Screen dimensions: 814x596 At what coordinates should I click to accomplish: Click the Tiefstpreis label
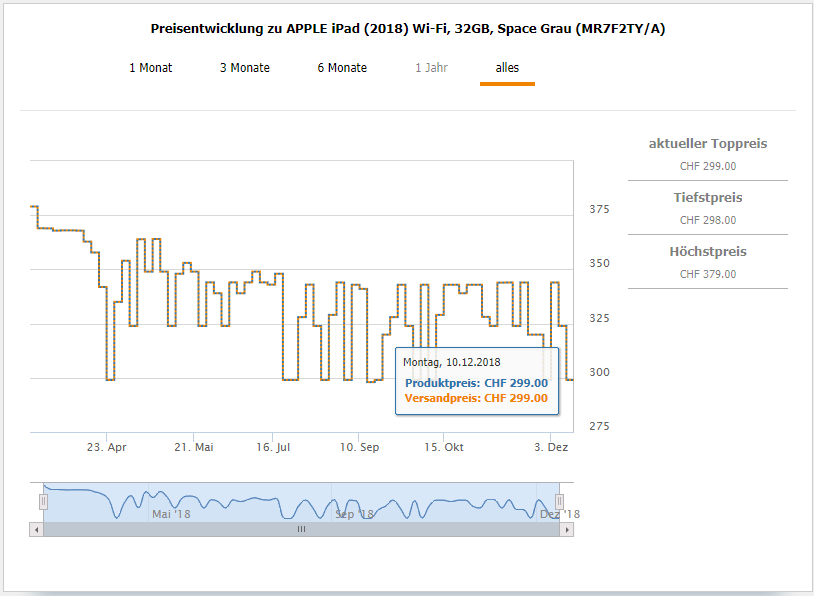pos(708,198)
